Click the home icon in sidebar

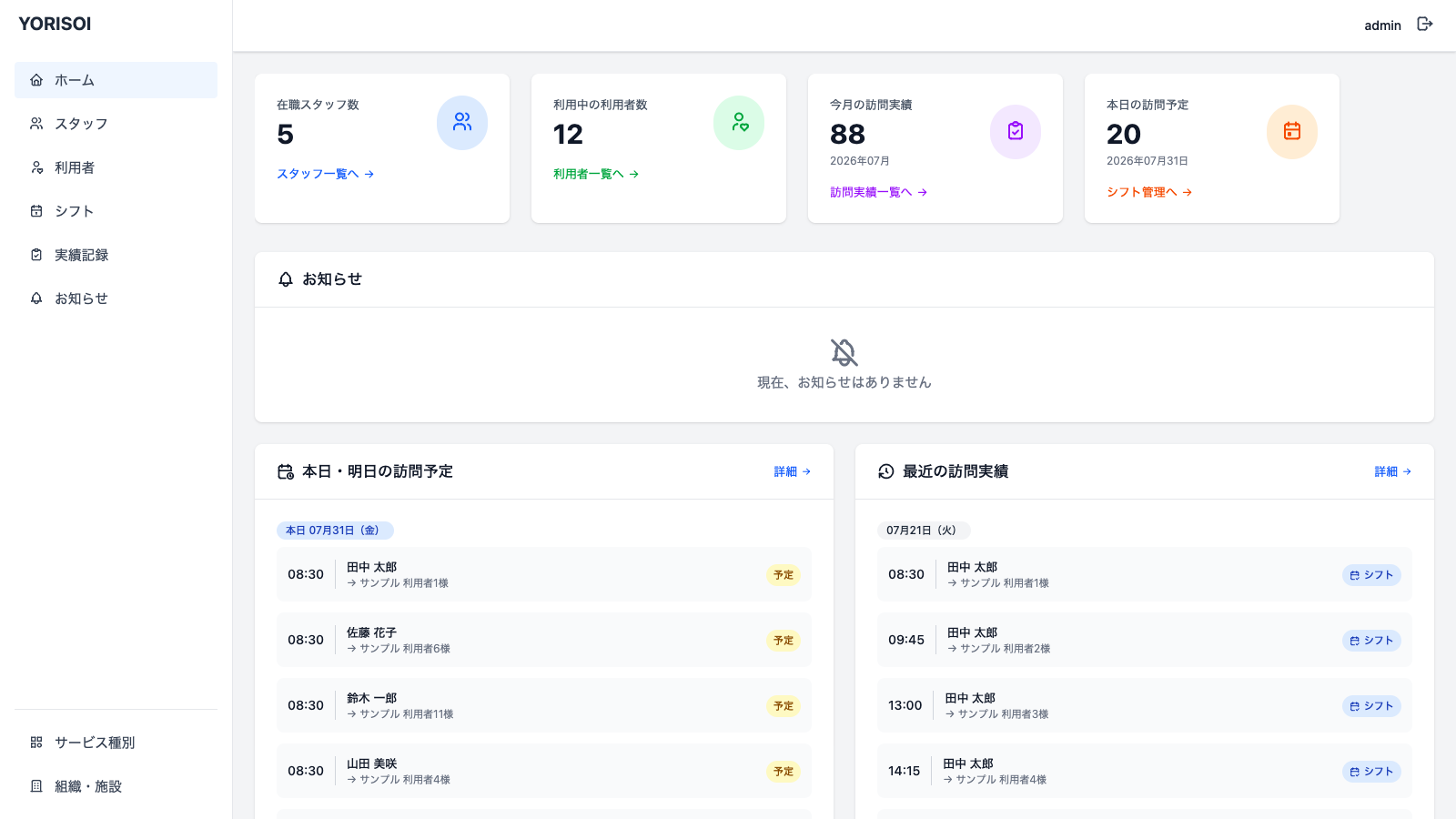36,80
